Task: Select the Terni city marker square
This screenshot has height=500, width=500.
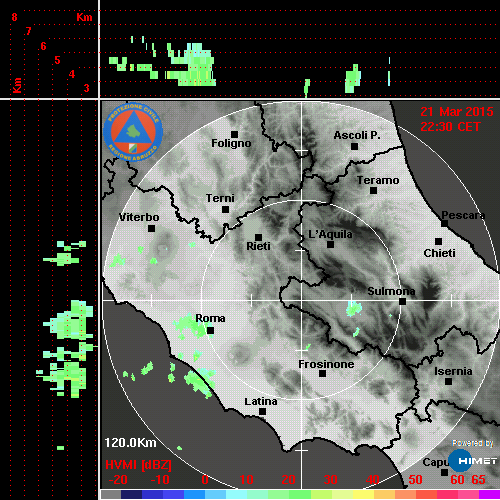Action: pyautogui.click(x=226, y=210)
